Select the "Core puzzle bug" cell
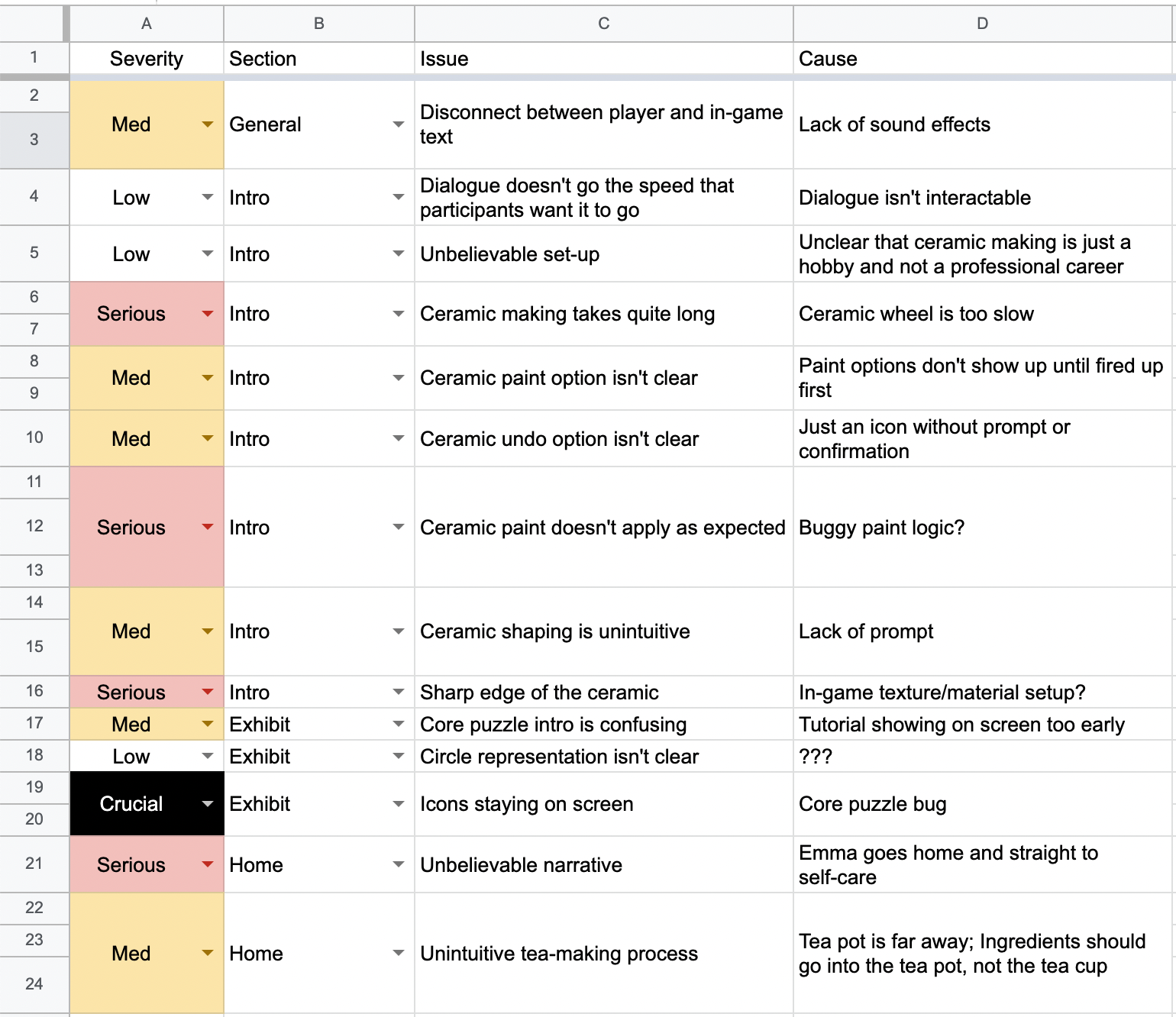 [983, 804]
